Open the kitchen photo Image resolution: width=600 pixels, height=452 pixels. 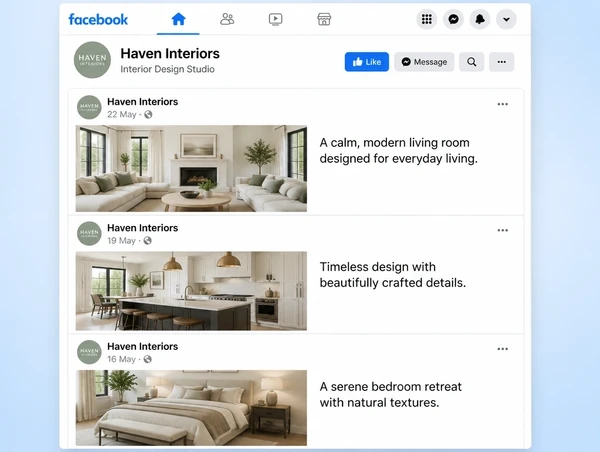pyautogui.click(x=191, y=291)
